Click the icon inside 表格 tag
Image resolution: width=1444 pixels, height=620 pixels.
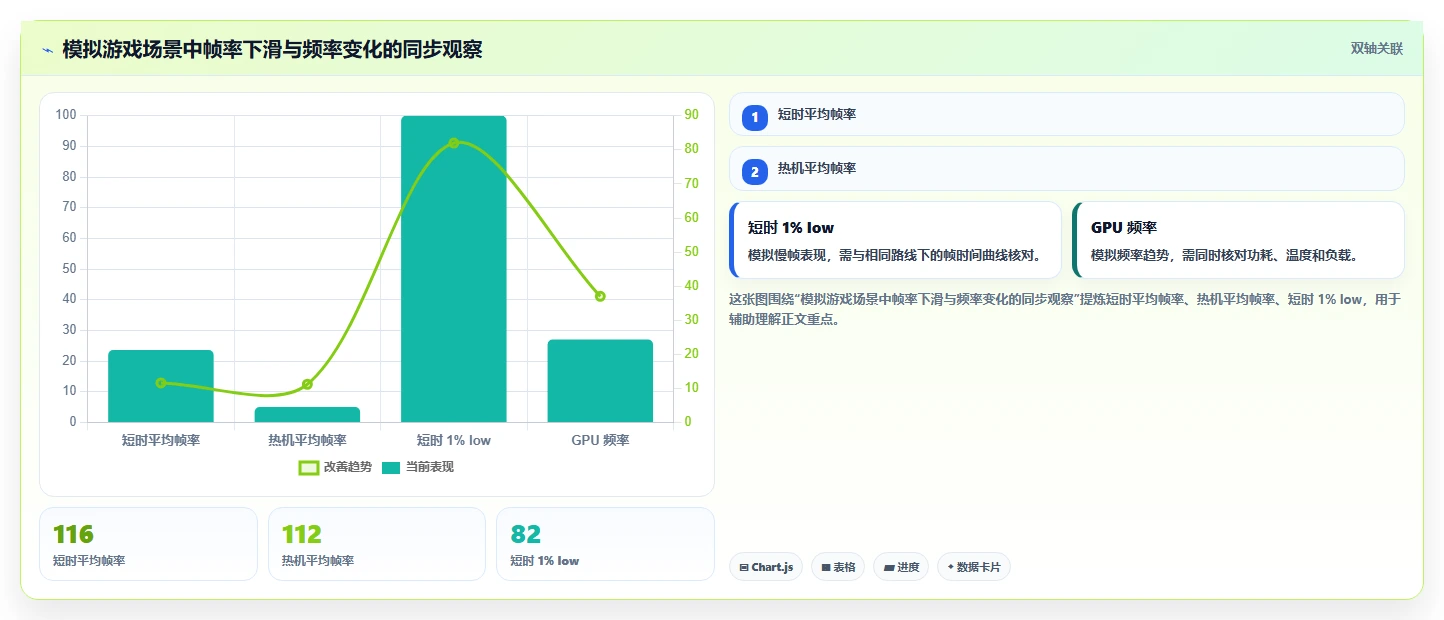[x=826, y=567]
